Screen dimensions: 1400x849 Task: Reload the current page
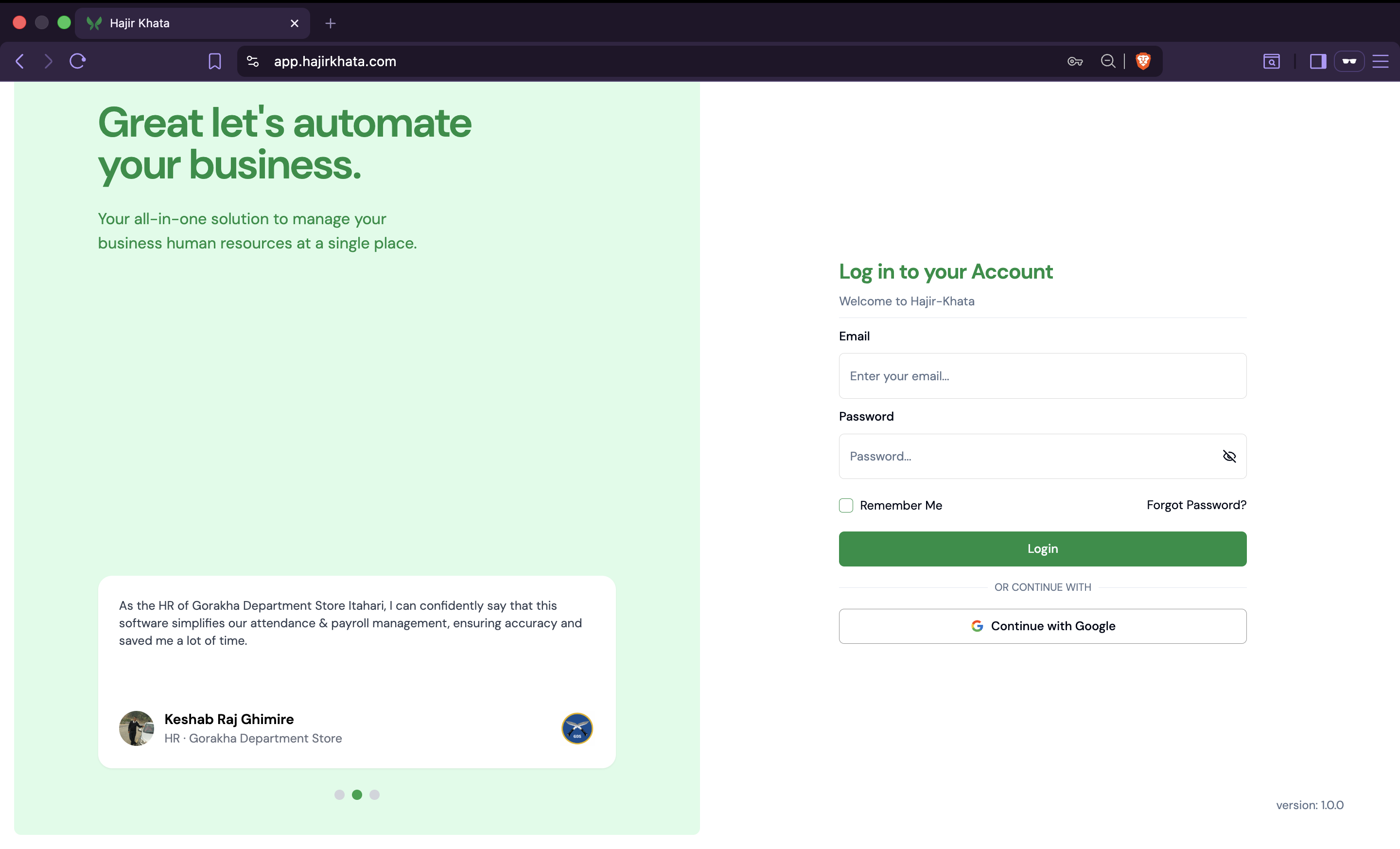tap(78, 61)
